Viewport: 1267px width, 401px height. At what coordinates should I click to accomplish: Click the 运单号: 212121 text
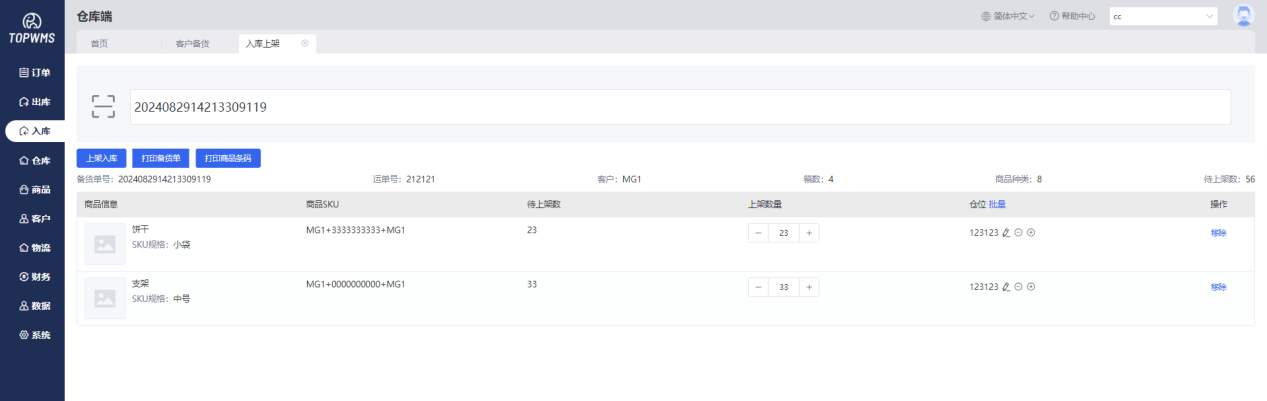404,179
